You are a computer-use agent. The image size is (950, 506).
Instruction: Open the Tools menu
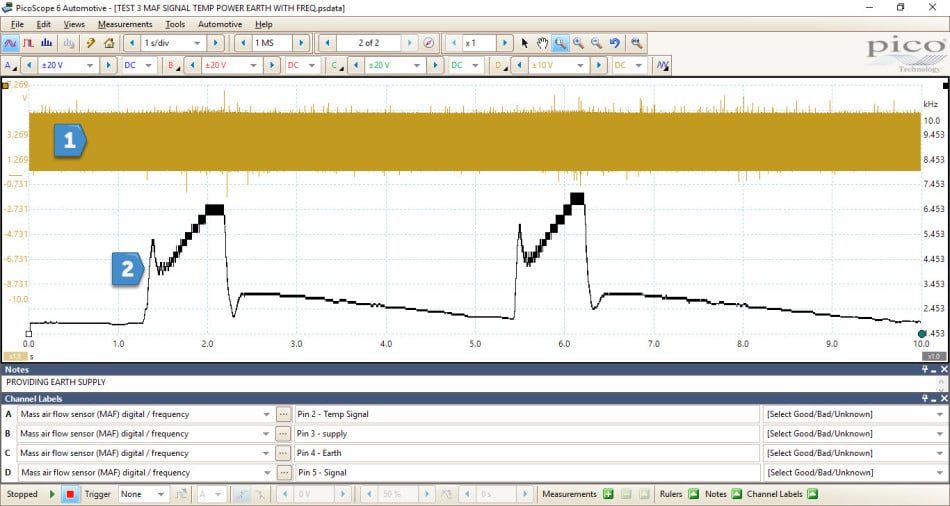coord(175,24)
